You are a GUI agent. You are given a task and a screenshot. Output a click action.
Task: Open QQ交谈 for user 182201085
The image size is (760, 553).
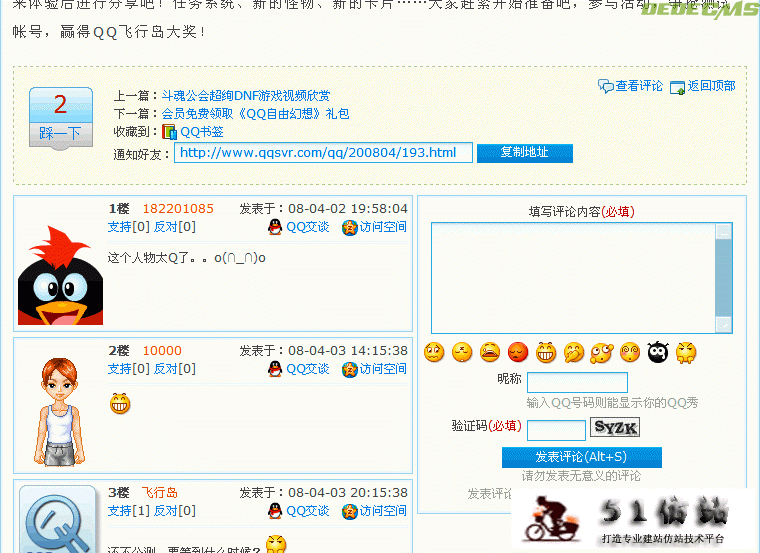pyautogui.click(x=307, y=227)
